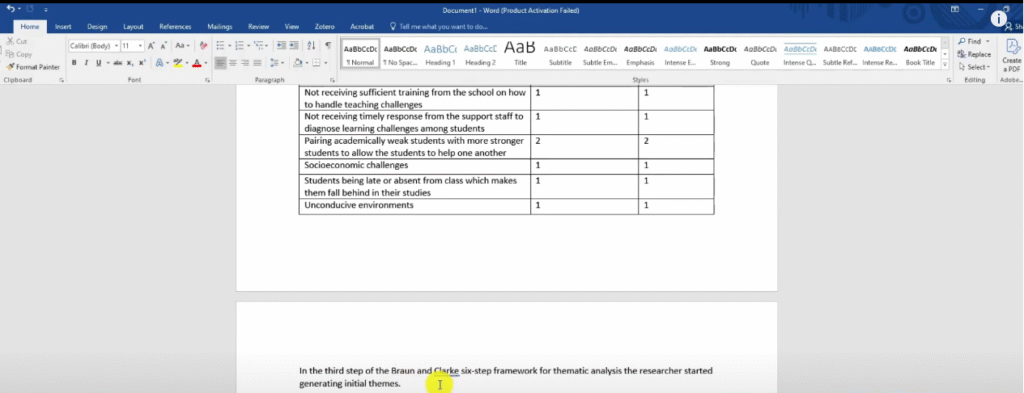The image size is (1024, 393).
Task: Open the text highlight color dropdown arrow
Action: pos(186,63)
